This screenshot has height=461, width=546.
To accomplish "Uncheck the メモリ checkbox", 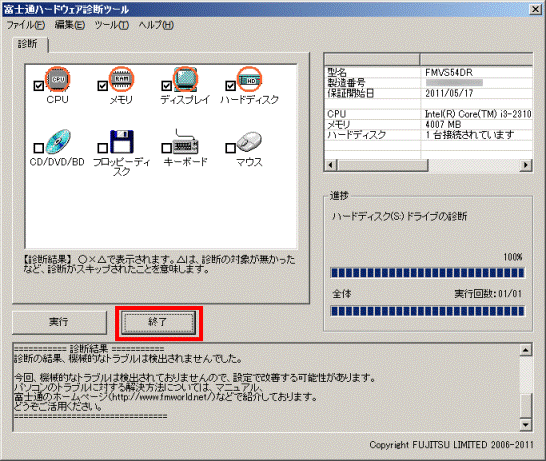I will point(102,86).
